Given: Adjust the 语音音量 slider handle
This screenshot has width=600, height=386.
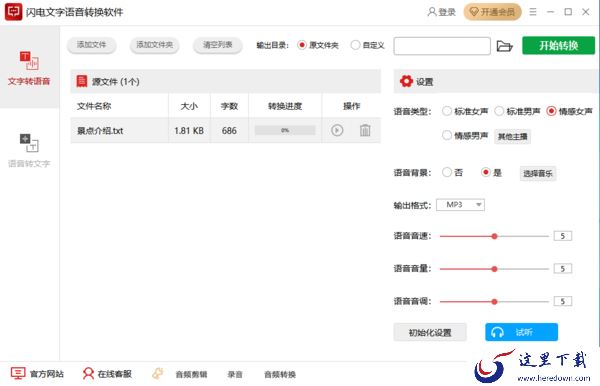Looking at the screenshot, I should tap(494, 269).
